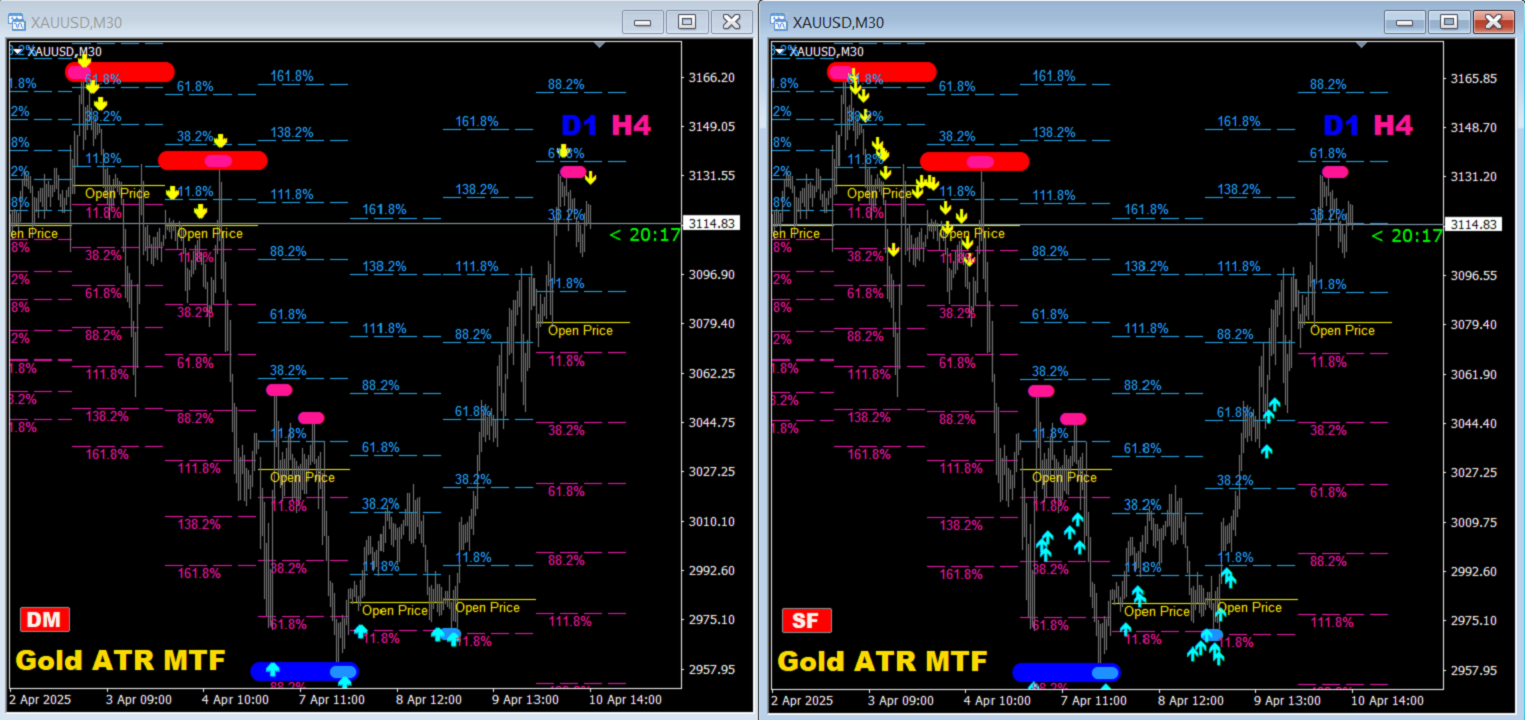Click the 3096.90 price level on the scale
The height and width of the screenshot is (720, 1525).
click(713, 274)
